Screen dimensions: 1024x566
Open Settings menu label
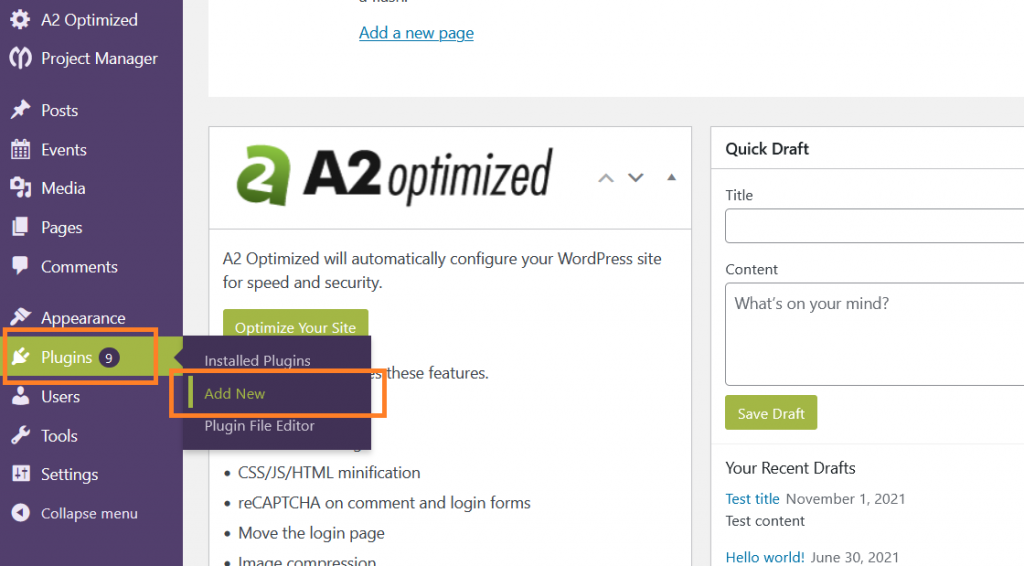click(69, 475)
